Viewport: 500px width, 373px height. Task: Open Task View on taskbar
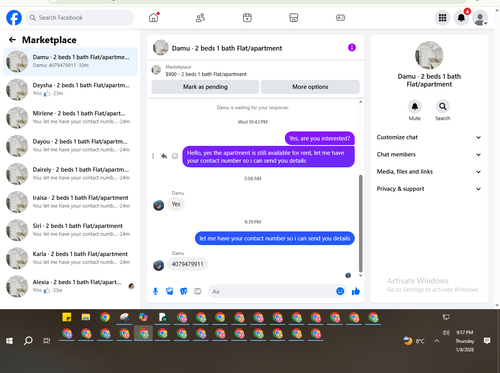click(47, 341)
